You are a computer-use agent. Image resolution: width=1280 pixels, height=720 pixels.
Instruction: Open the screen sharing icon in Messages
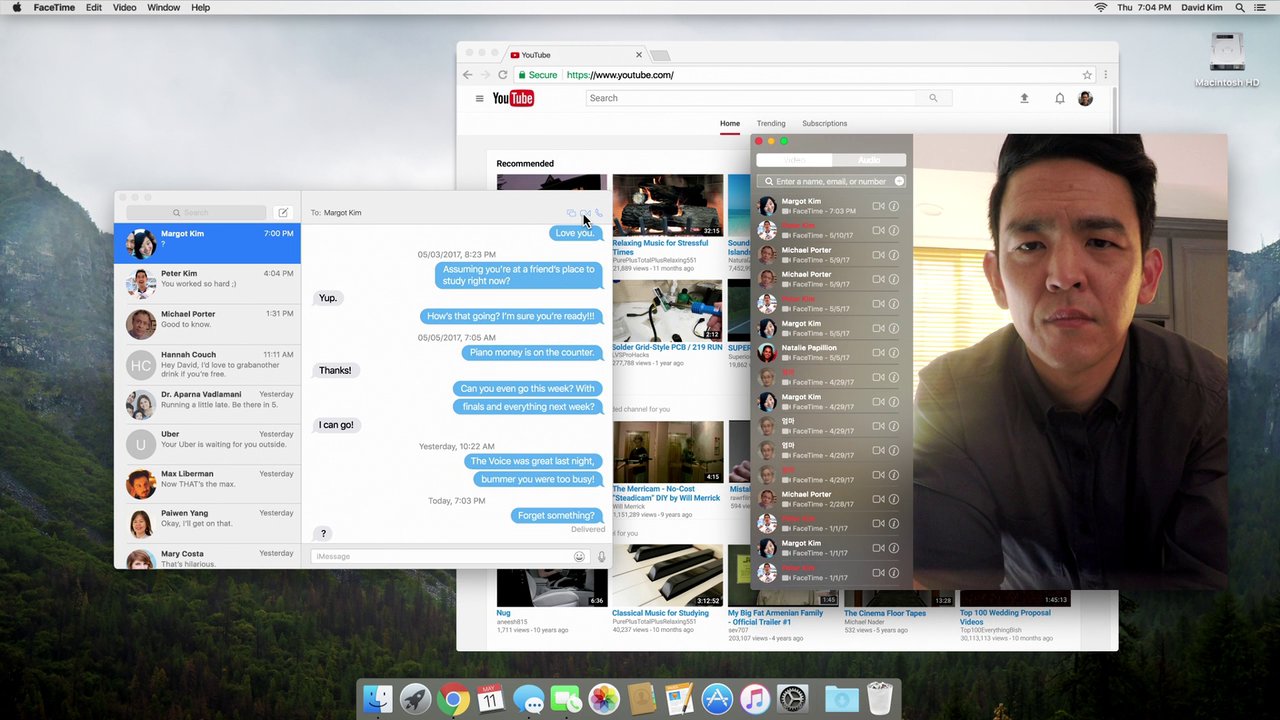click(571, 213)
